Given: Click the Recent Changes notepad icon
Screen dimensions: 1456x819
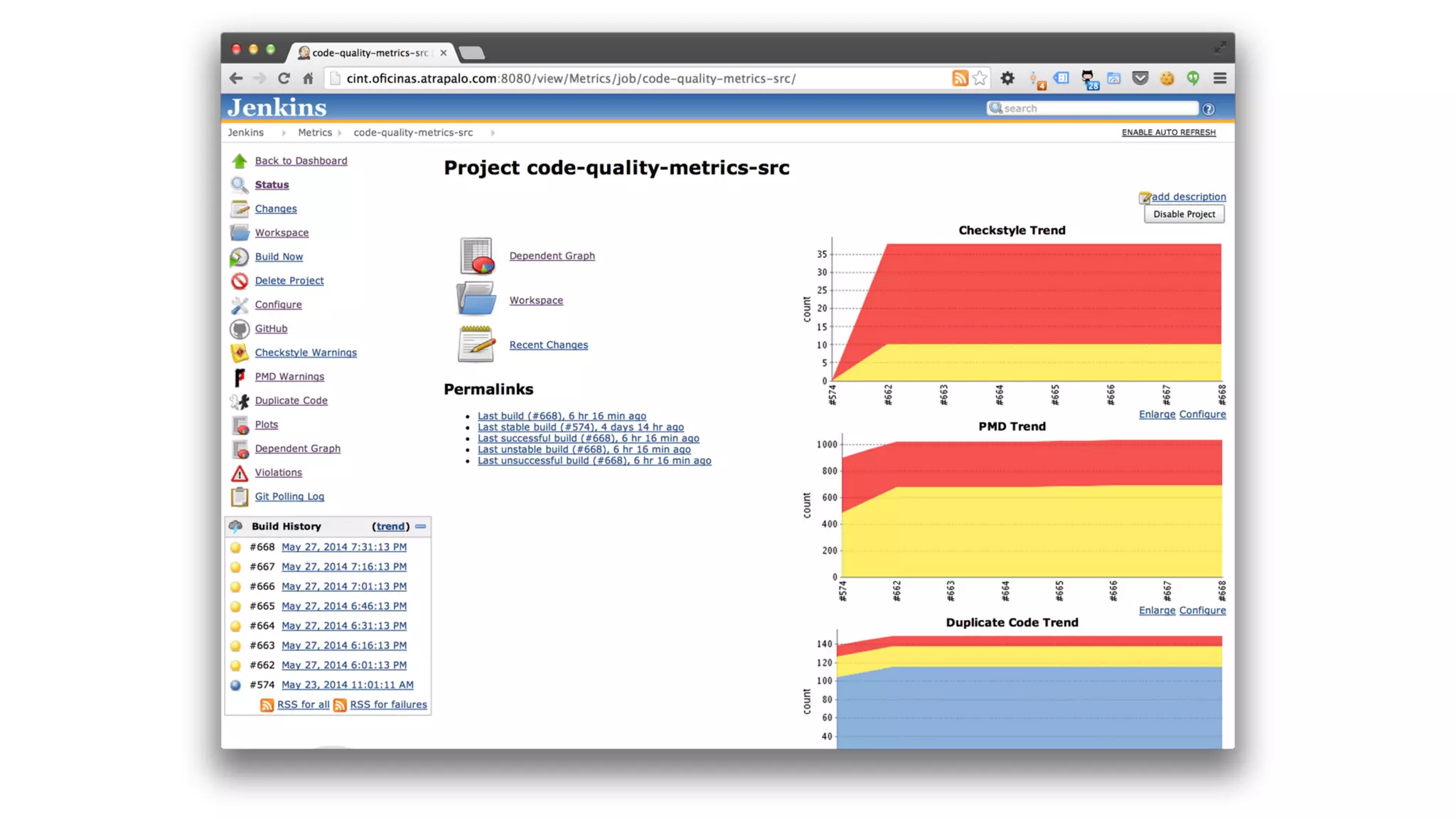Looking at the screenshot, I should [476, 344].
